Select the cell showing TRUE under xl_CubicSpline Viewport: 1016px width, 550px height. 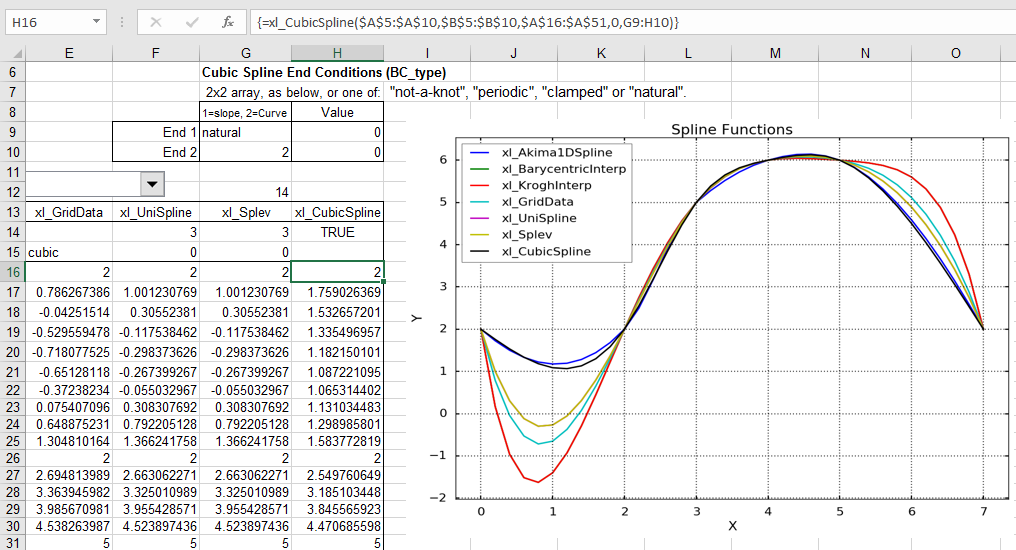click(x=337, y=232)
